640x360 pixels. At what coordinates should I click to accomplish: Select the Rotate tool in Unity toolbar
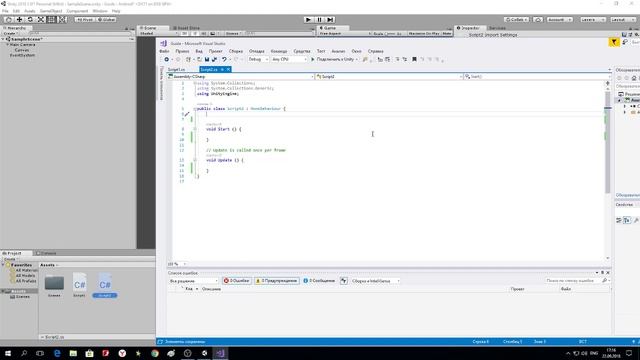point(30,20)
